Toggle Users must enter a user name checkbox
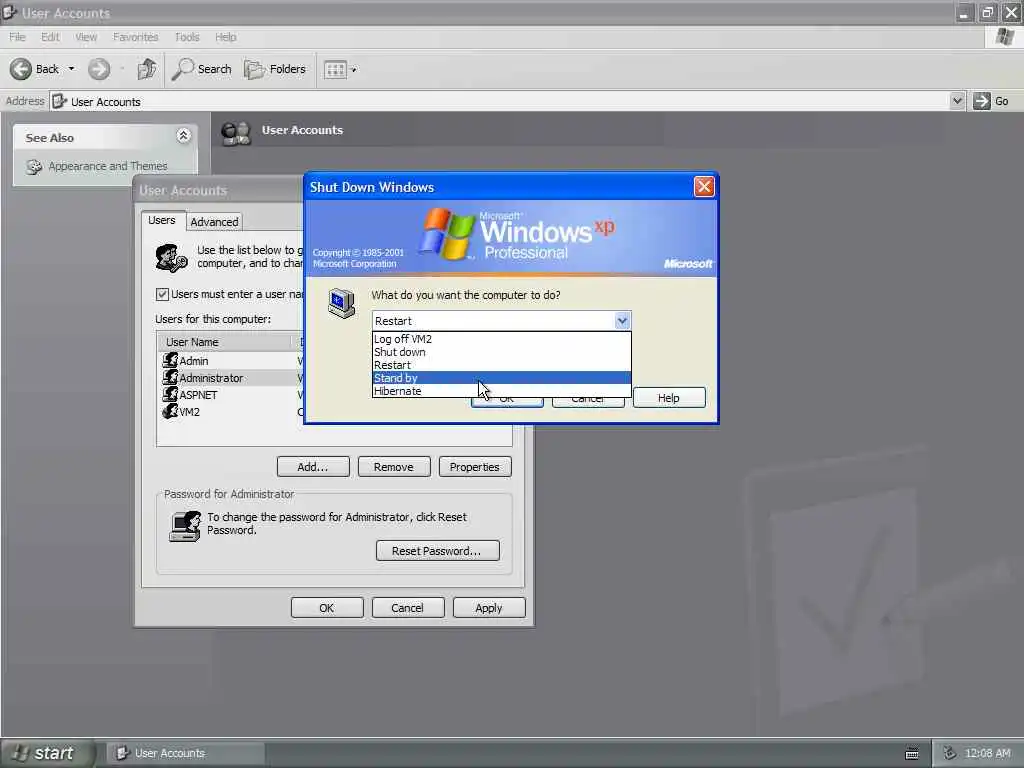 162,295
